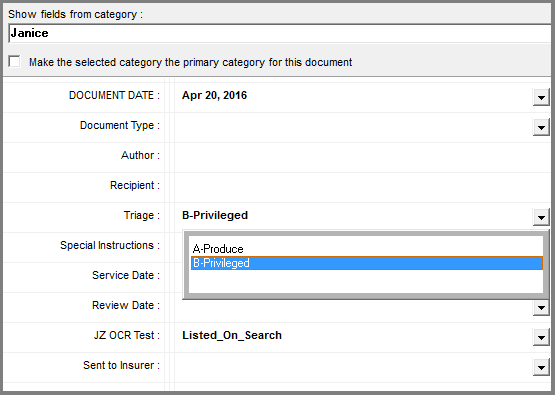Open the Document Type dropdown arrow

click(541, 127)
